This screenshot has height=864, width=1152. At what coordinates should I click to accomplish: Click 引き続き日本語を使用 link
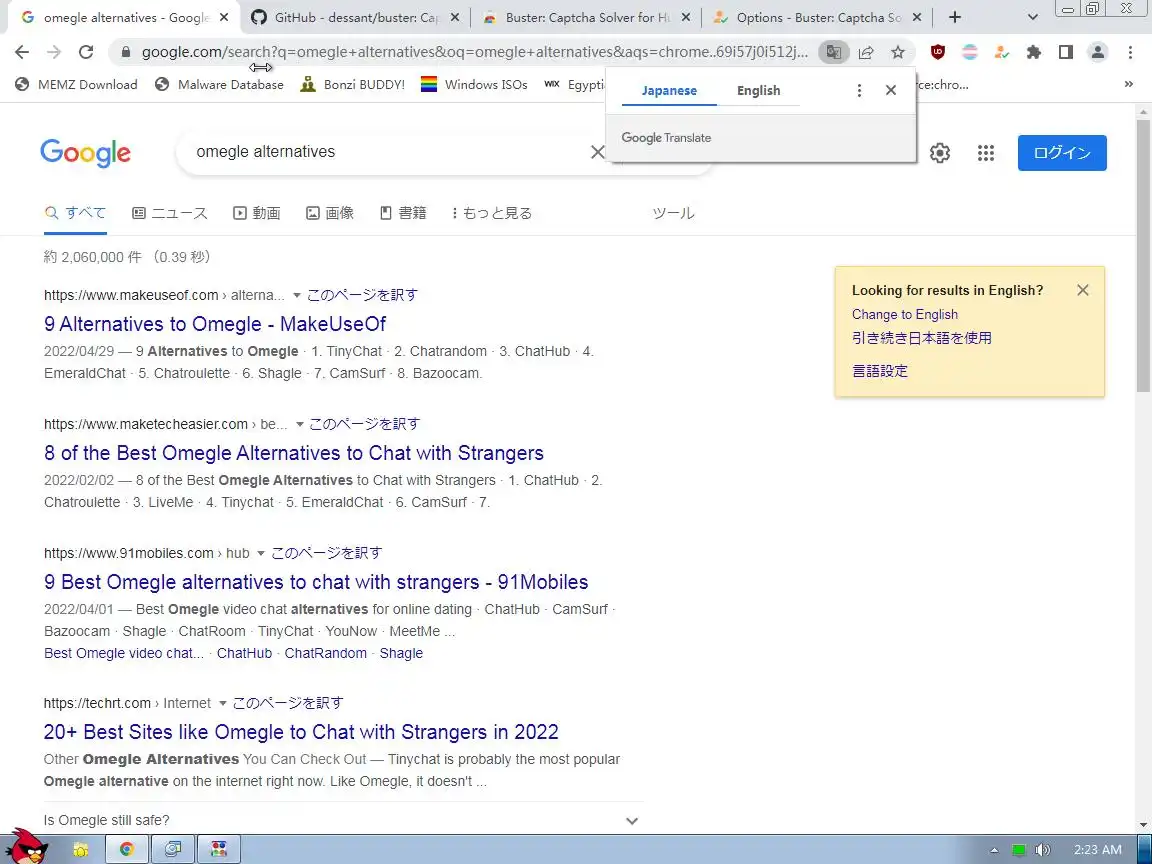pos(921,338)
